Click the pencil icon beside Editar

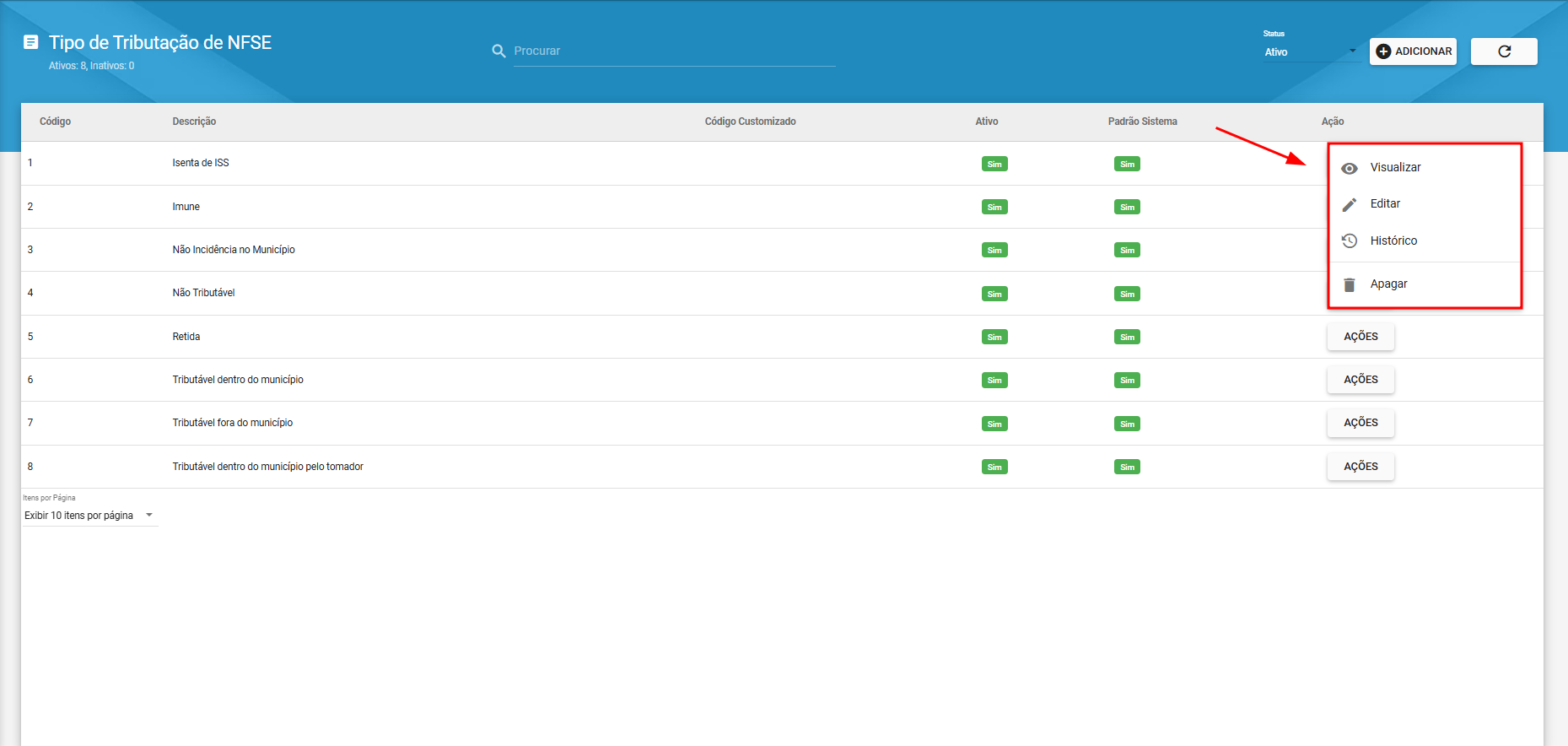point(1350,204)
